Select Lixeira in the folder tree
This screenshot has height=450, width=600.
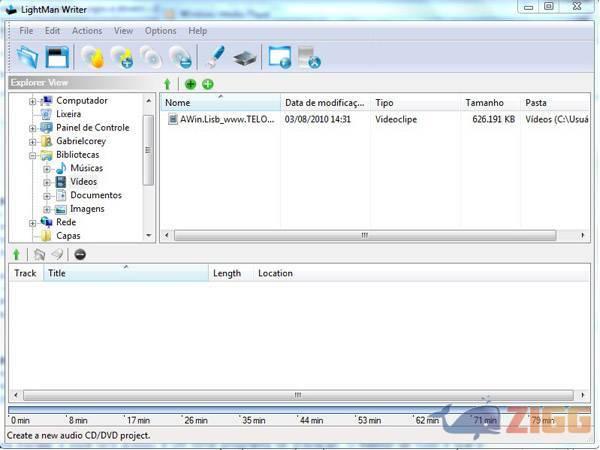68,114
